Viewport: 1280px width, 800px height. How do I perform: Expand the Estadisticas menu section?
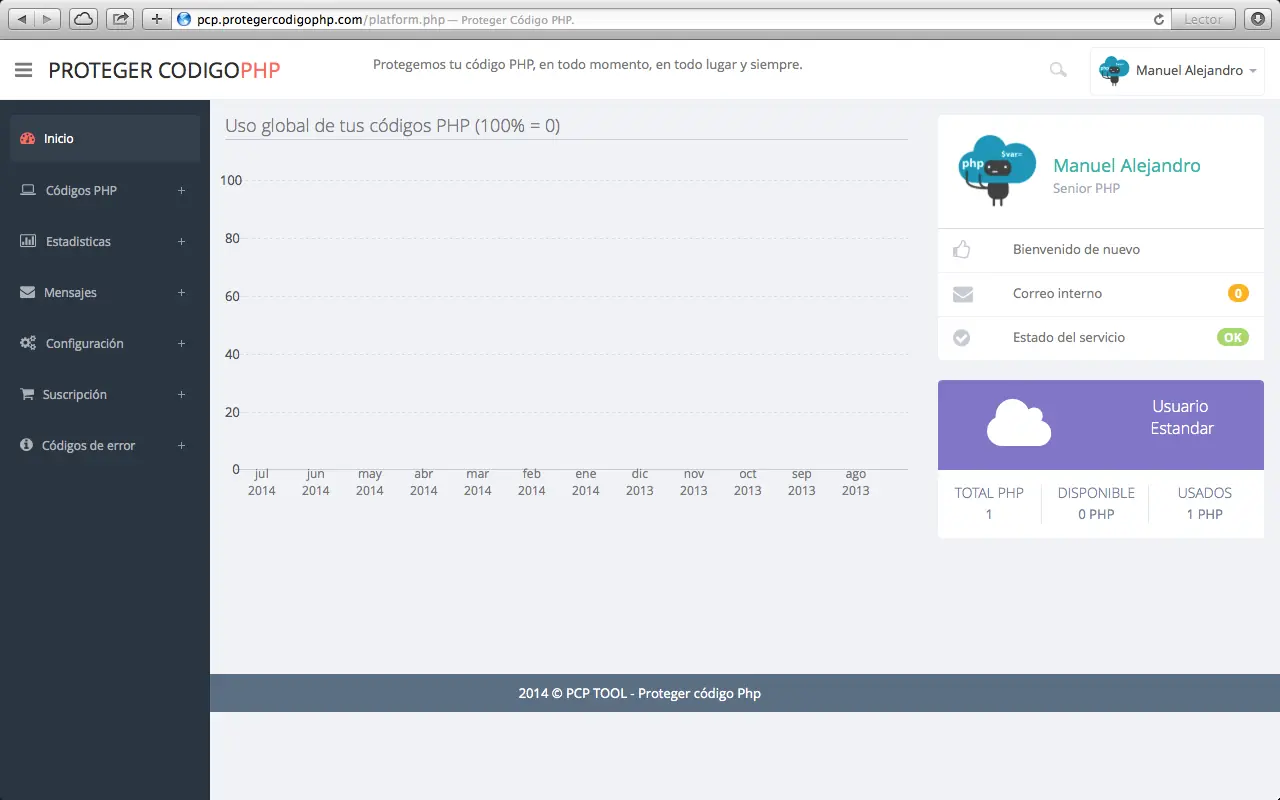(181, 241)
